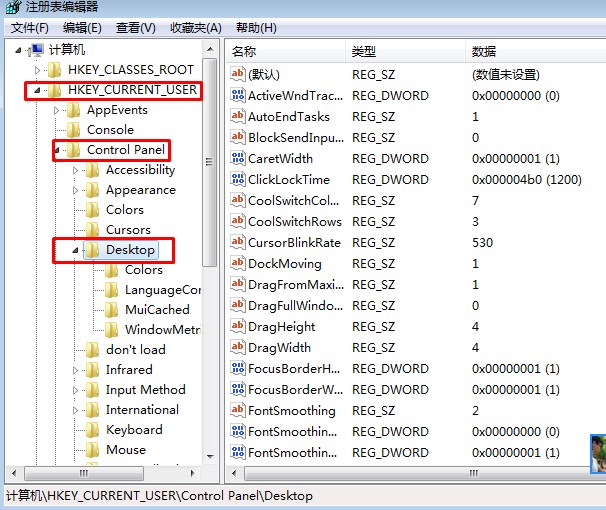The image size is (606, 510).
Task: Expand HKEY_CLASSES_ROOT tree node arrow
Action: (x=37, y=70)
